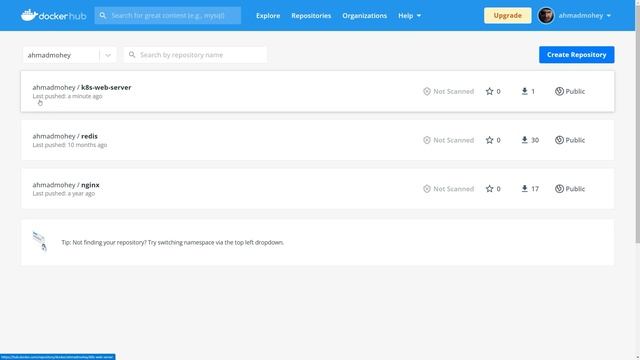640x360 pixels.
Task: Click the nginx download count 17
Action: point(535,189)
